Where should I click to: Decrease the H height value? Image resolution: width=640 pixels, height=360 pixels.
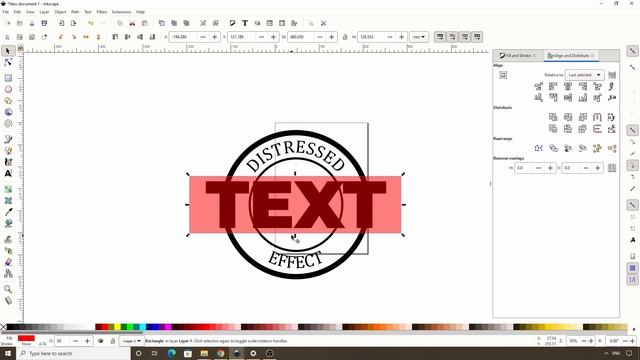[390, 37]
